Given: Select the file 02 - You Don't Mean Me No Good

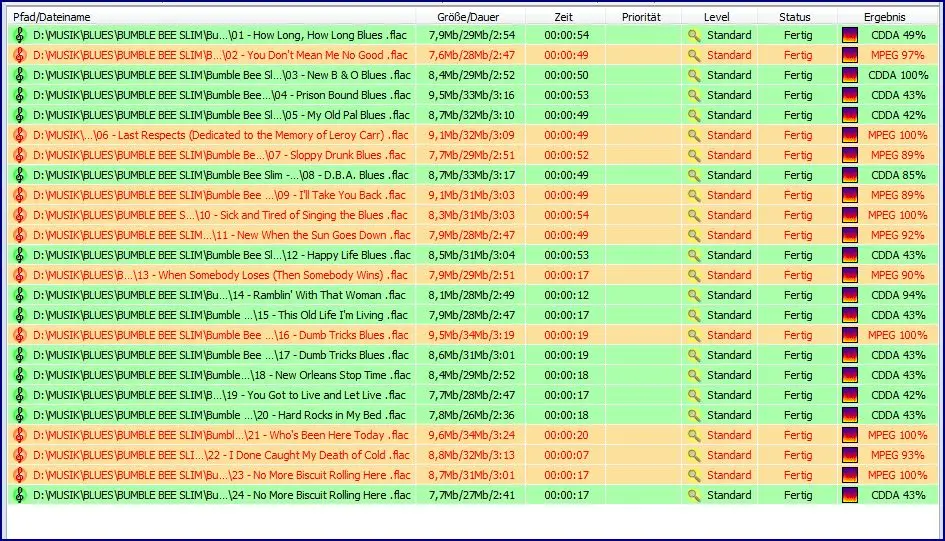Looking at the screenshot, I should click(221, 55).
